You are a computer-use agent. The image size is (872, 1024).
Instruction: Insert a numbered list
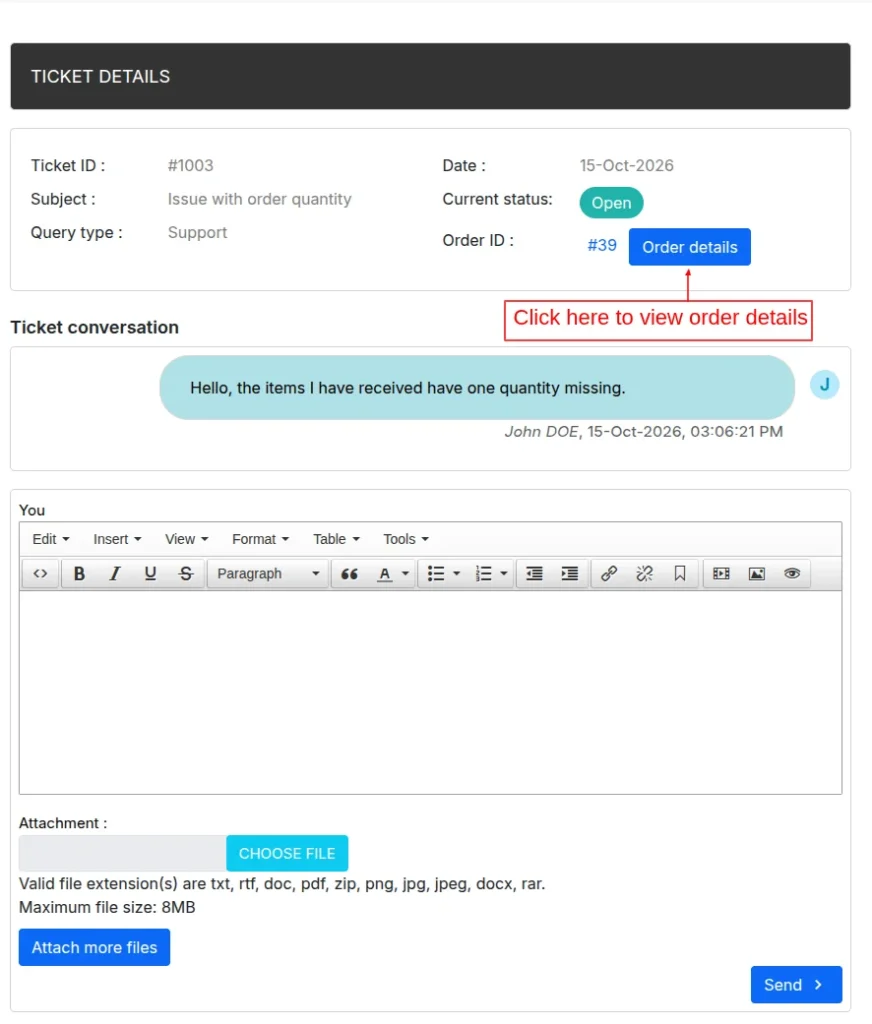[x=483, y=573]
